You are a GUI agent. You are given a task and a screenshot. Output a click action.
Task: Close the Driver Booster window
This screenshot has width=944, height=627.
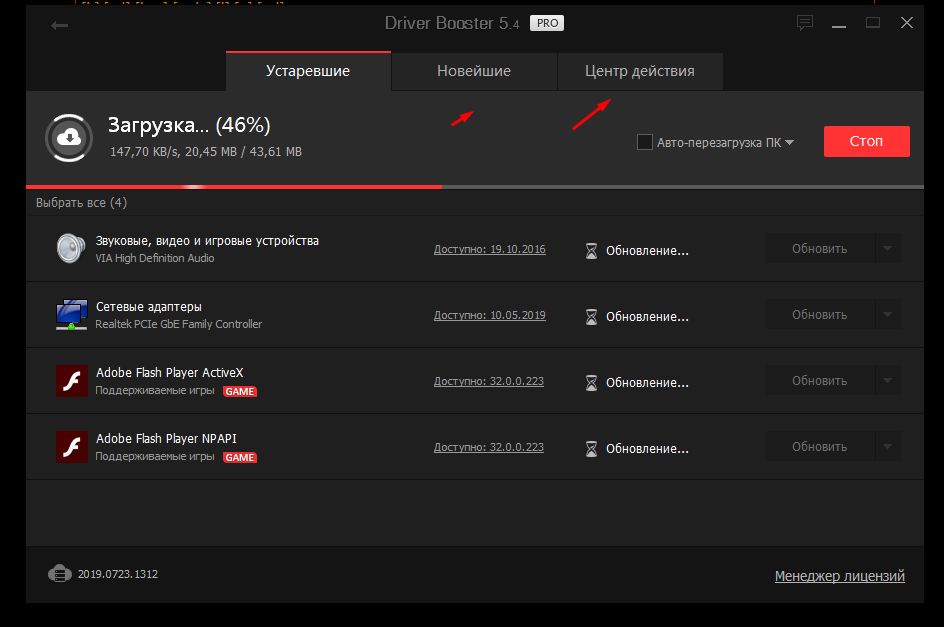907,23
